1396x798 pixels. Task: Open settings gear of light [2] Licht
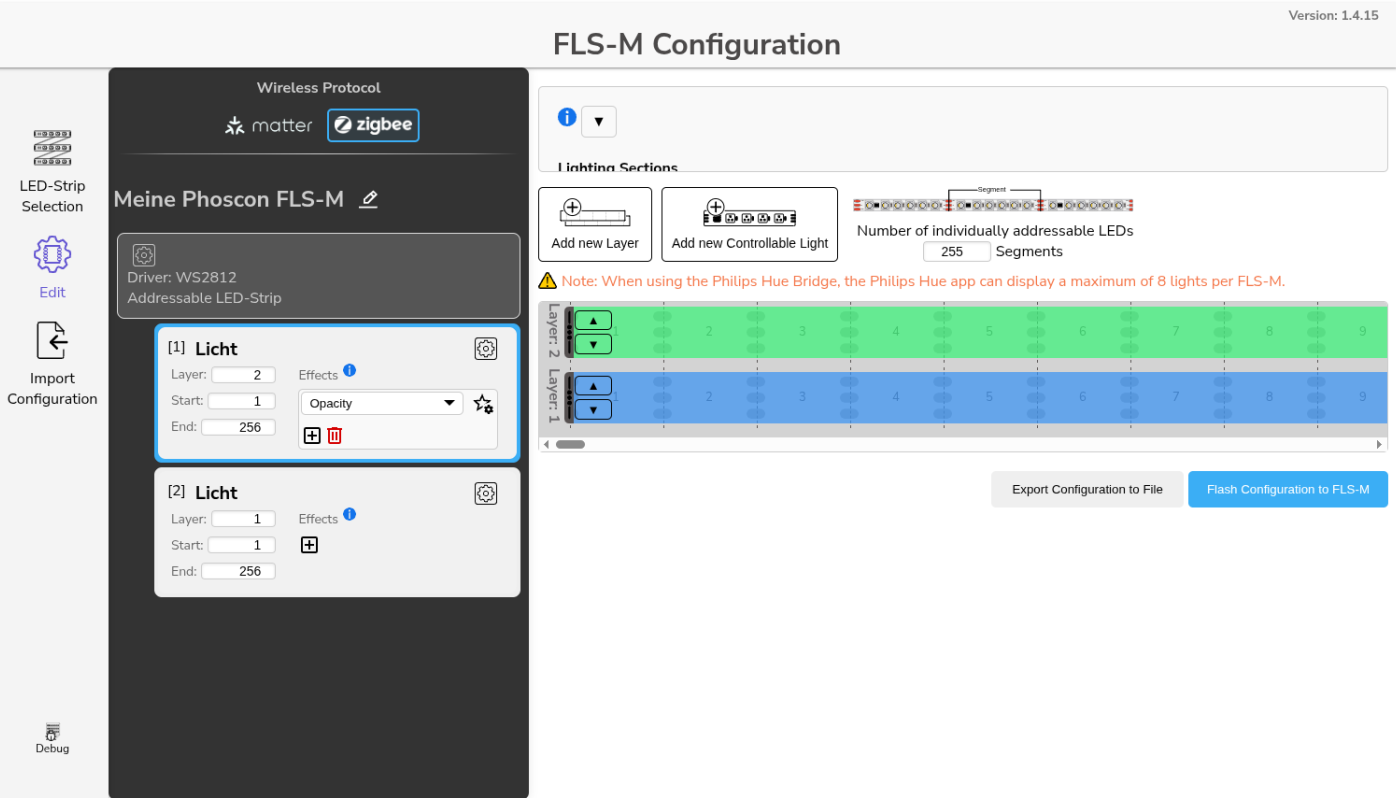485,493
